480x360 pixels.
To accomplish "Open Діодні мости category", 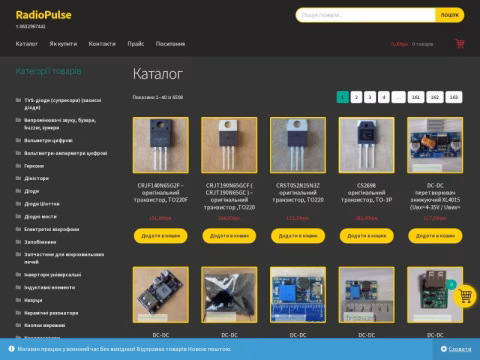I will point(40,217).
